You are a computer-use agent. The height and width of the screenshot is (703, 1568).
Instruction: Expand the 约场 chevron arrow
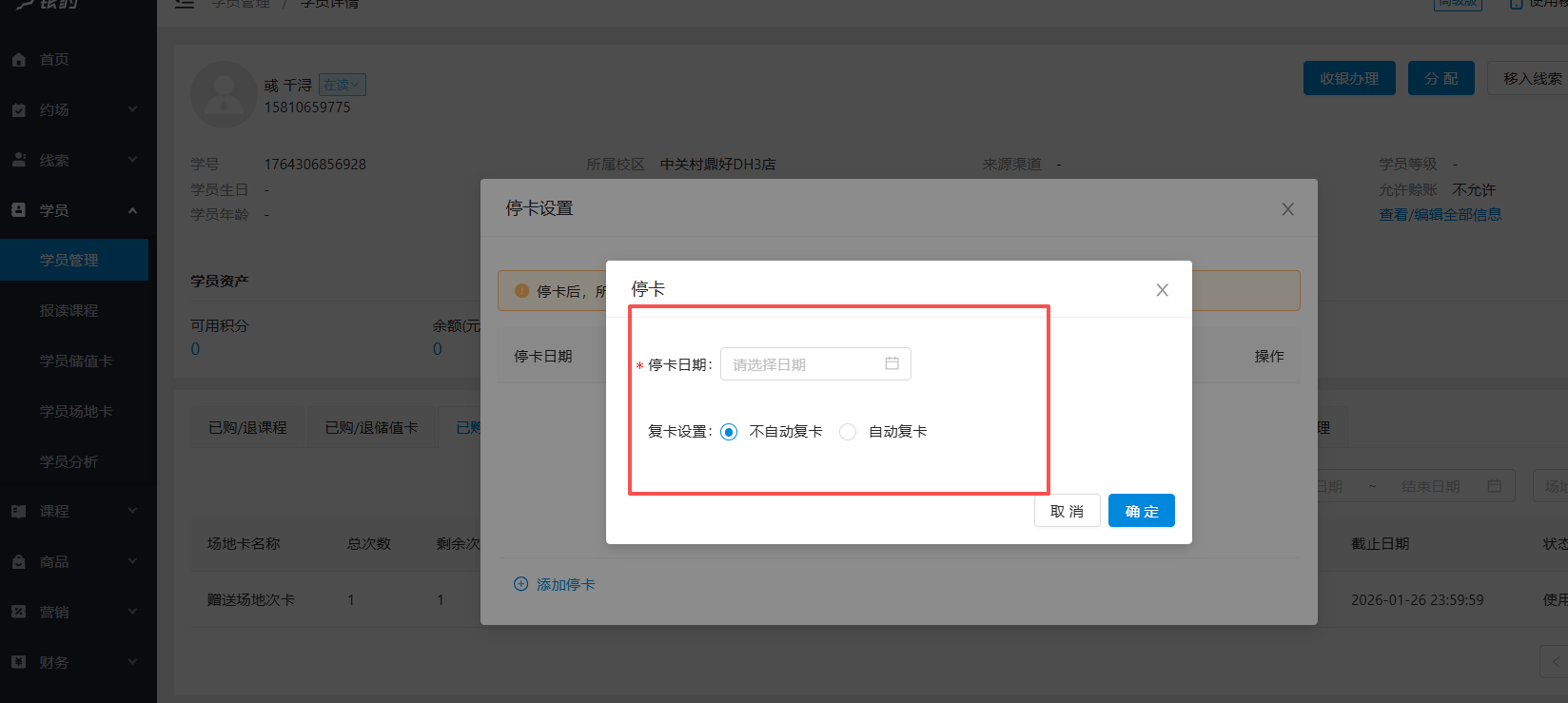tap(132, 109)
